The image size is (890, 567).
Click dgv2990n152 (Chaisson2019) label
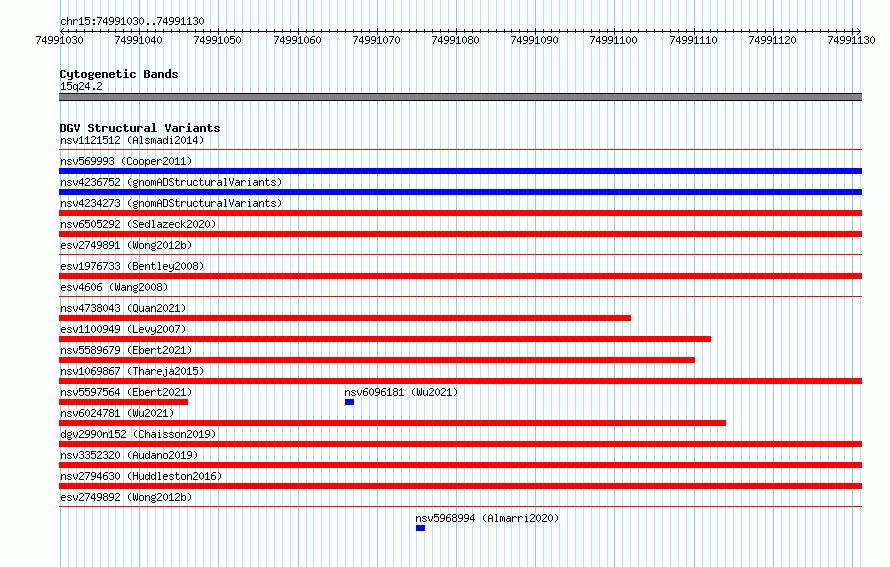pos(138,434)
